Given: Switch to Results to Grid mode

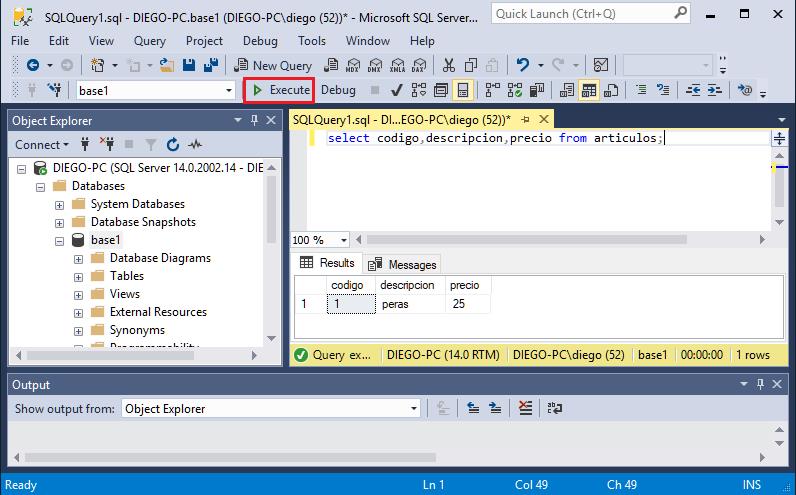Looking at the screenshot, I should (589, 90).
